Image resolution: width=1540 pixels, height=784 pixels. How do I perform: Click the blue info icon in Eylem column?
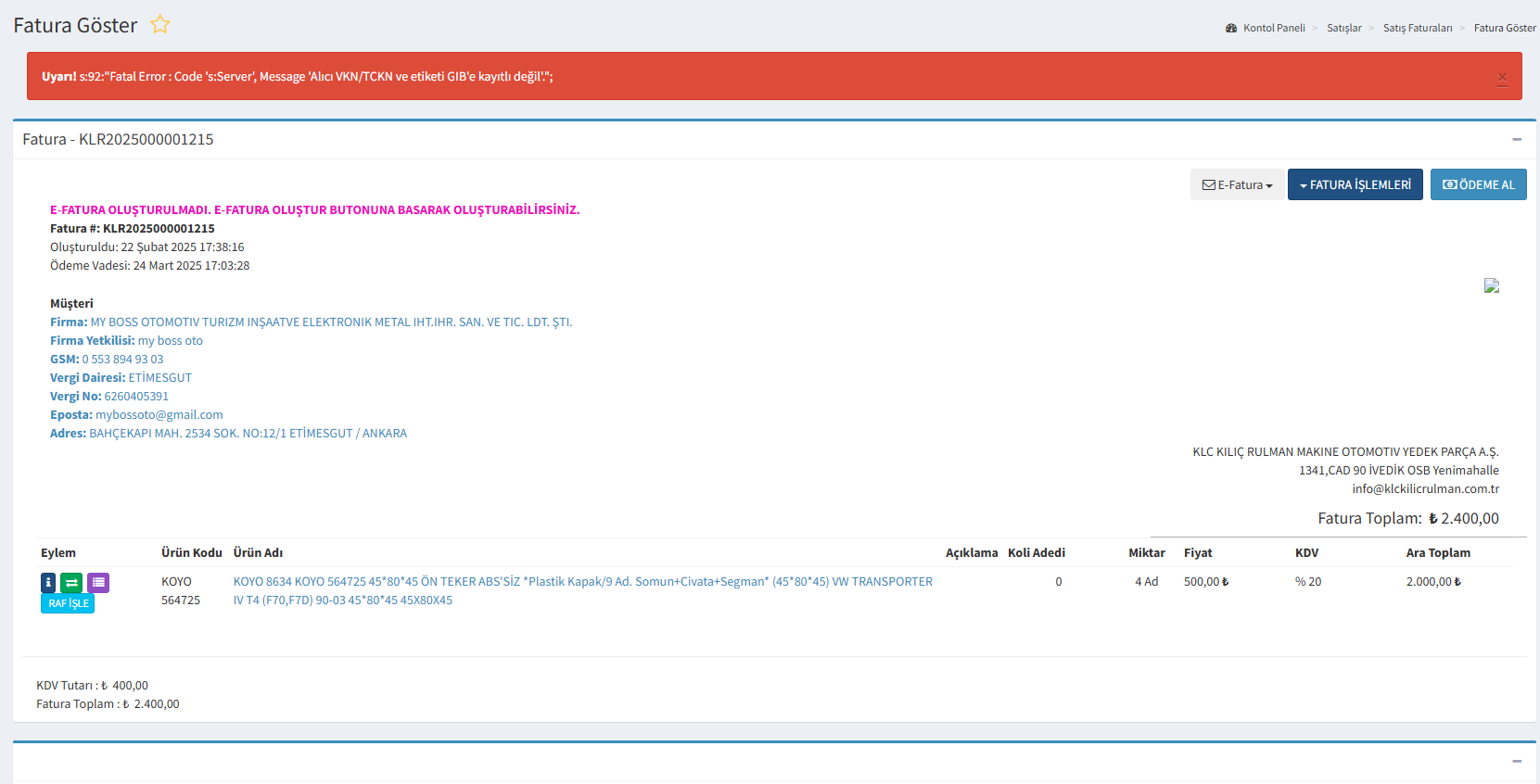pyautogui.click(x=48, y=582)
